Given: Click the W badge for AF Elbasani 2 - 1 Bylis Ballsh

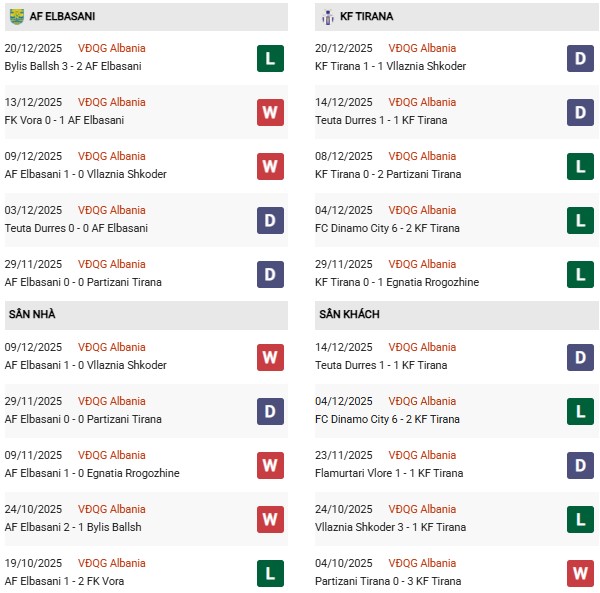Looking at the screenshot, I should tap(269, 519).
